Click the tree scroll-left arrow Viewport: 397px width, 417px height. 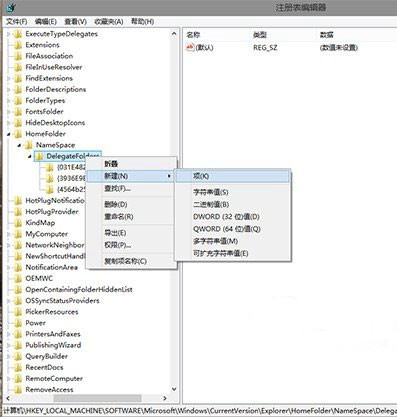pos(8,398)
